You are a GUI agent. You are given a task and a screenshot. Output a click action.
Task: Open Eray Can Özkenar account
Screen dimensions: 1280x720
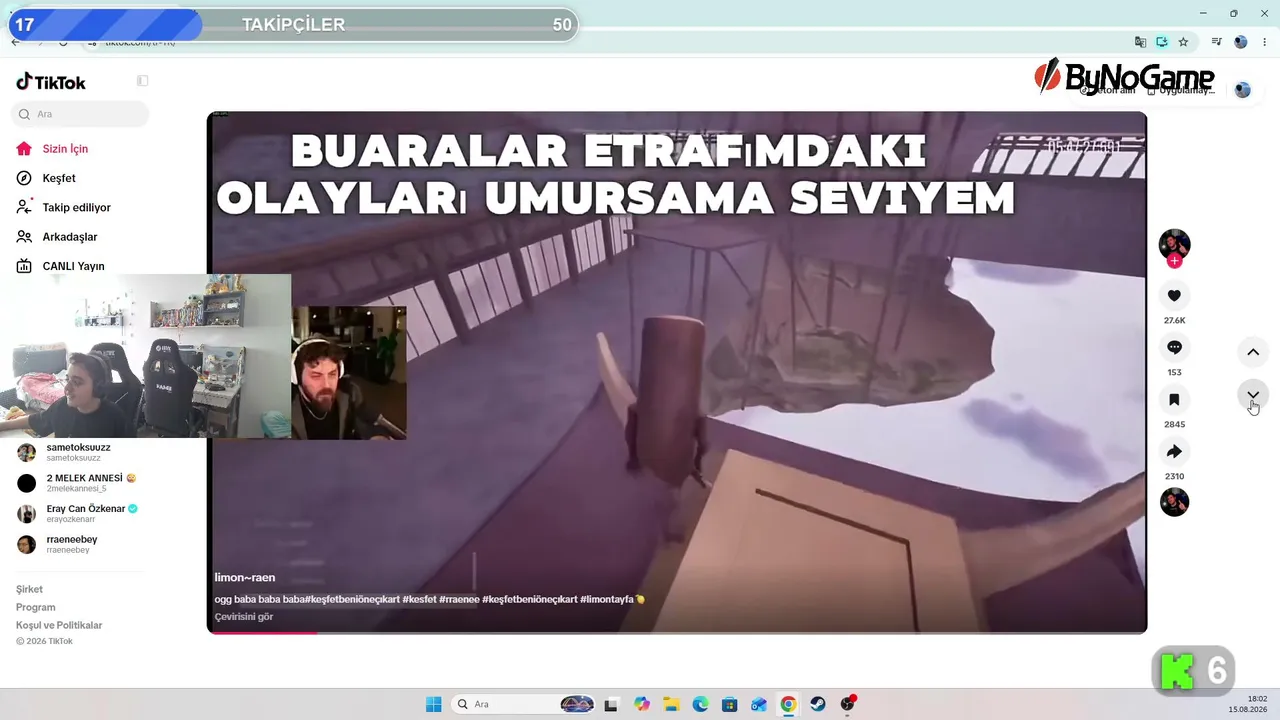78,514
